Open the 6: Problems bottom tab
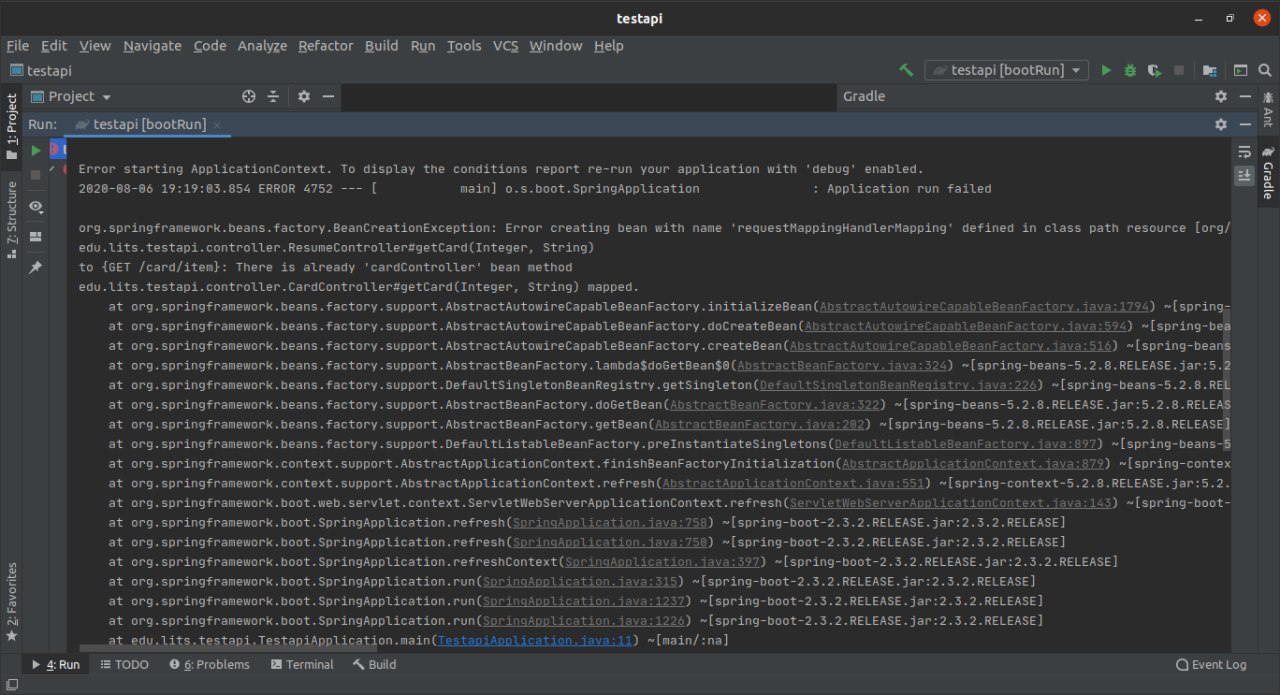The image size is (1280, 695). click(209, 664)
